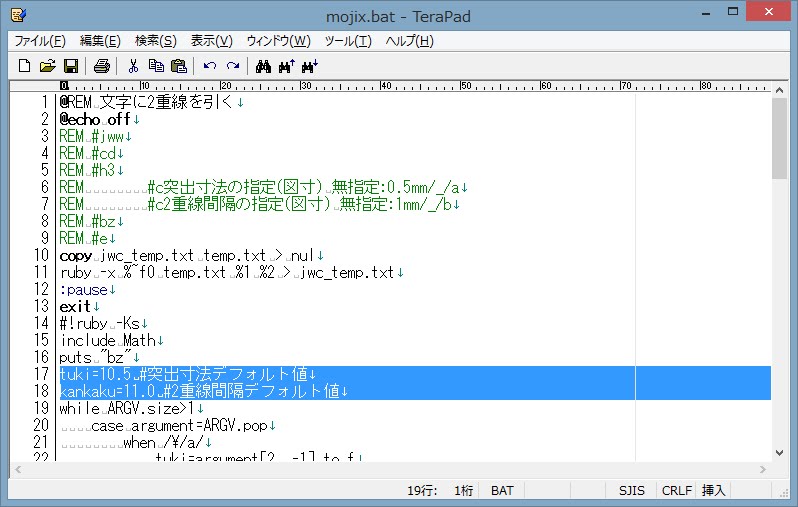Click the TeraPad application icon in the title bar
Viewport: 798px width, 507px height.
tap(18, 15)
